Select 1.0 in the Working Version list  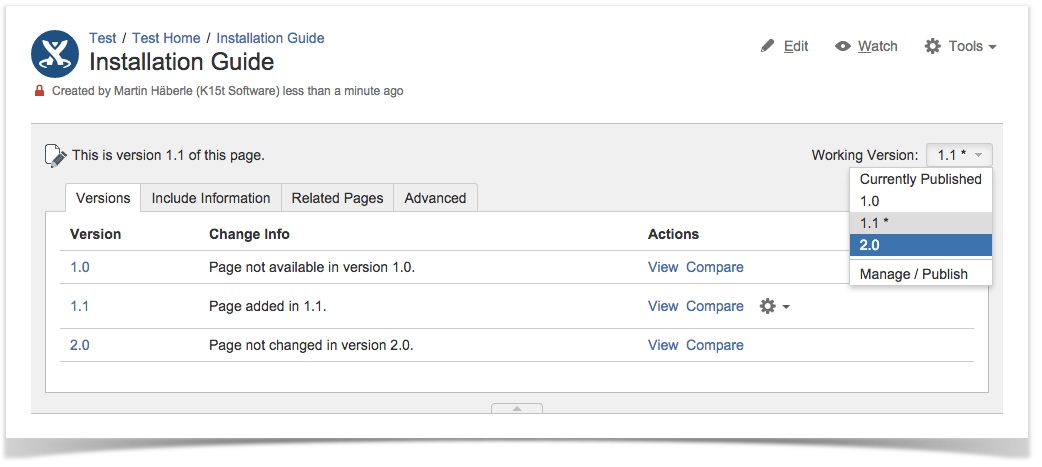pyautogui.click(x=870, y=201)
